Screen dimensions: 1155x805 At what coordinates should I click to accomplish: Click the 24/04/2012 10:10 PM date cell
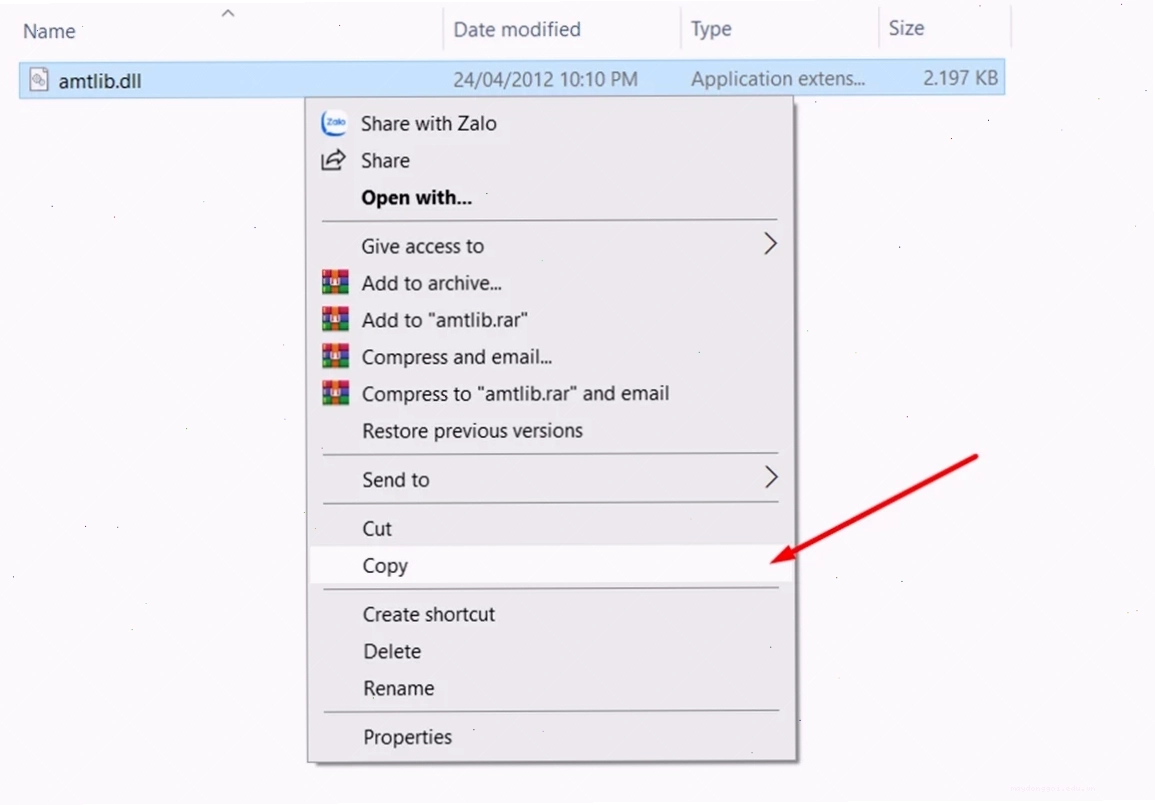click(545, 80)
